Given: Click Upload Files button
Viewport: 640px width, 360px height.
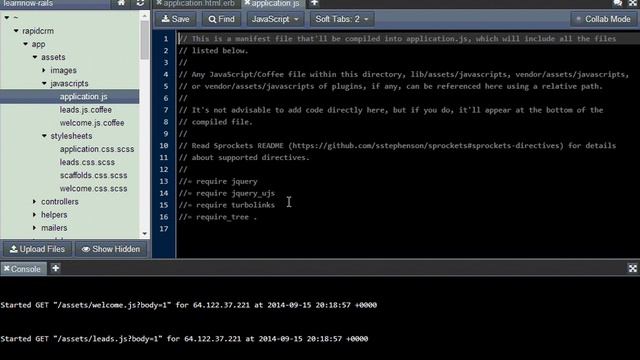Looking at the screenshot, I should [x=37, y=249].
